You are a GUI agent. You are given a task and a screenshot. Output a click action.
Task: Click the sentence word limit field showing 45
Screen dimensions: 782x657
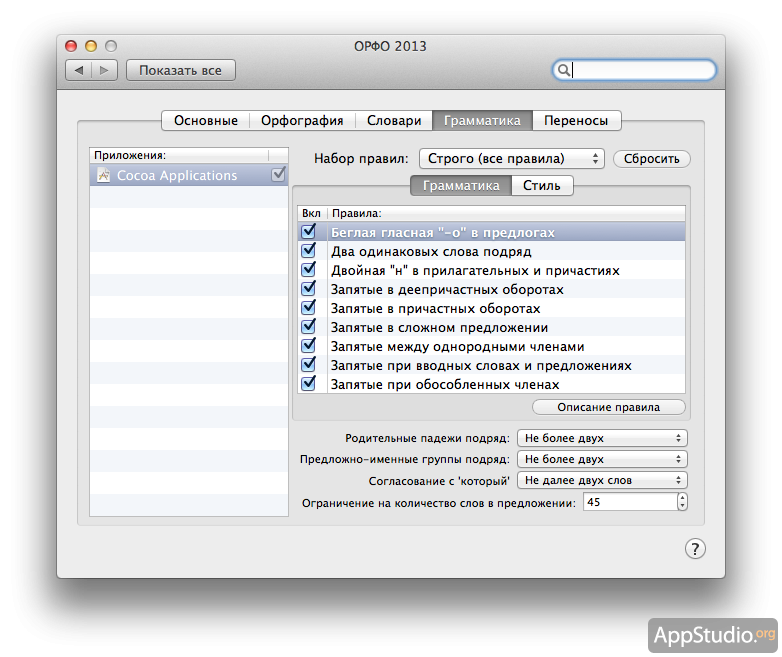pos(630,502)
